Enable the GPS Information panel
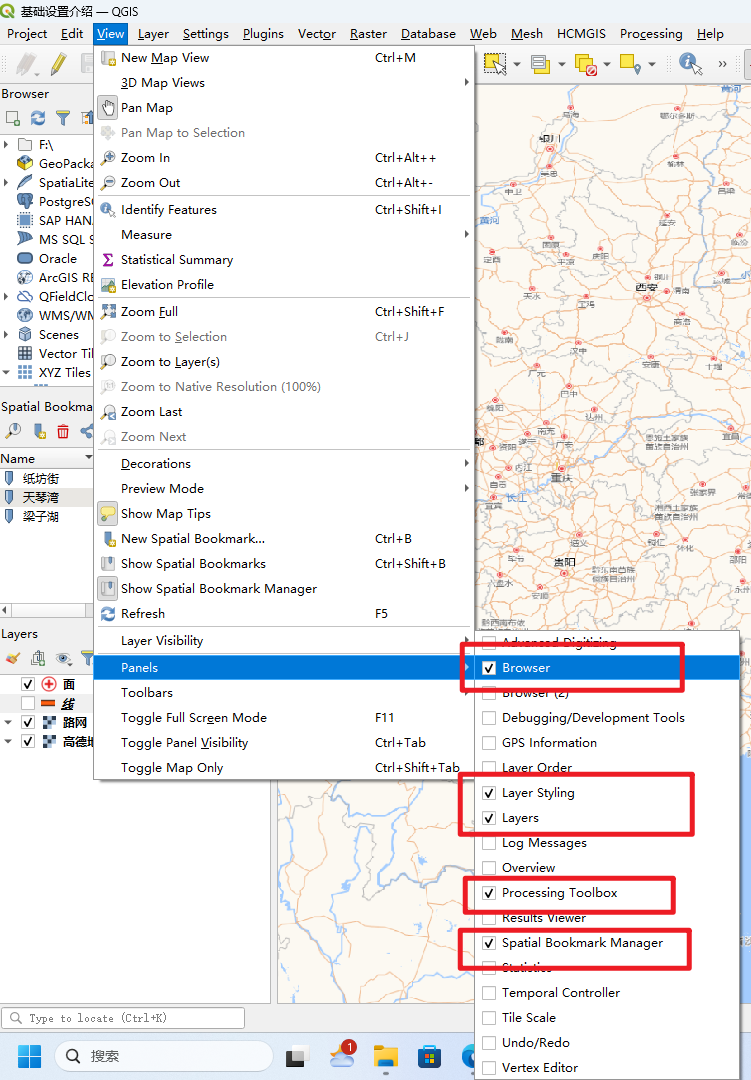This screenshot has height=1080, width=751. [x=489, y=743]
